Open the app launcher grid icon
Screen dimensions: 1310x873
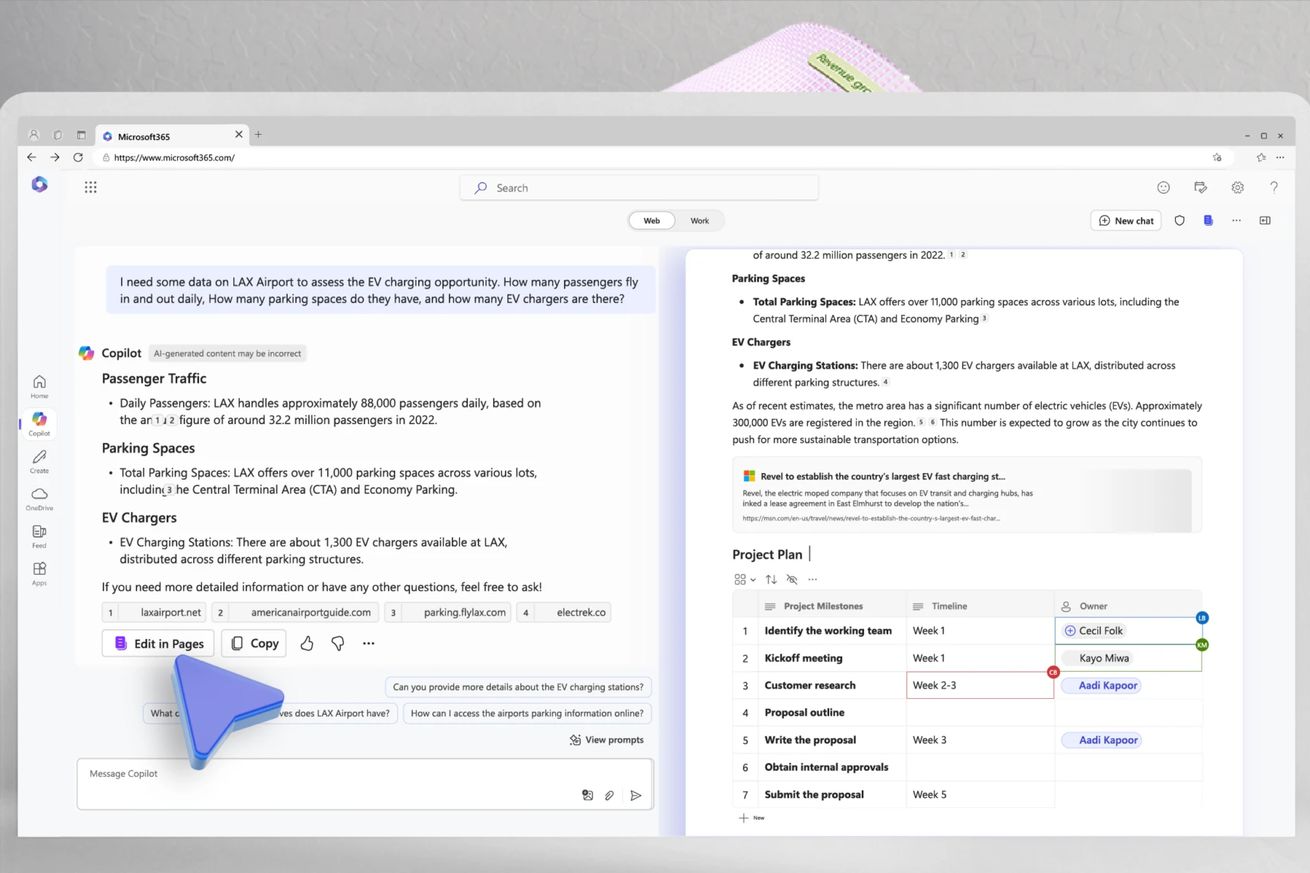91,187
